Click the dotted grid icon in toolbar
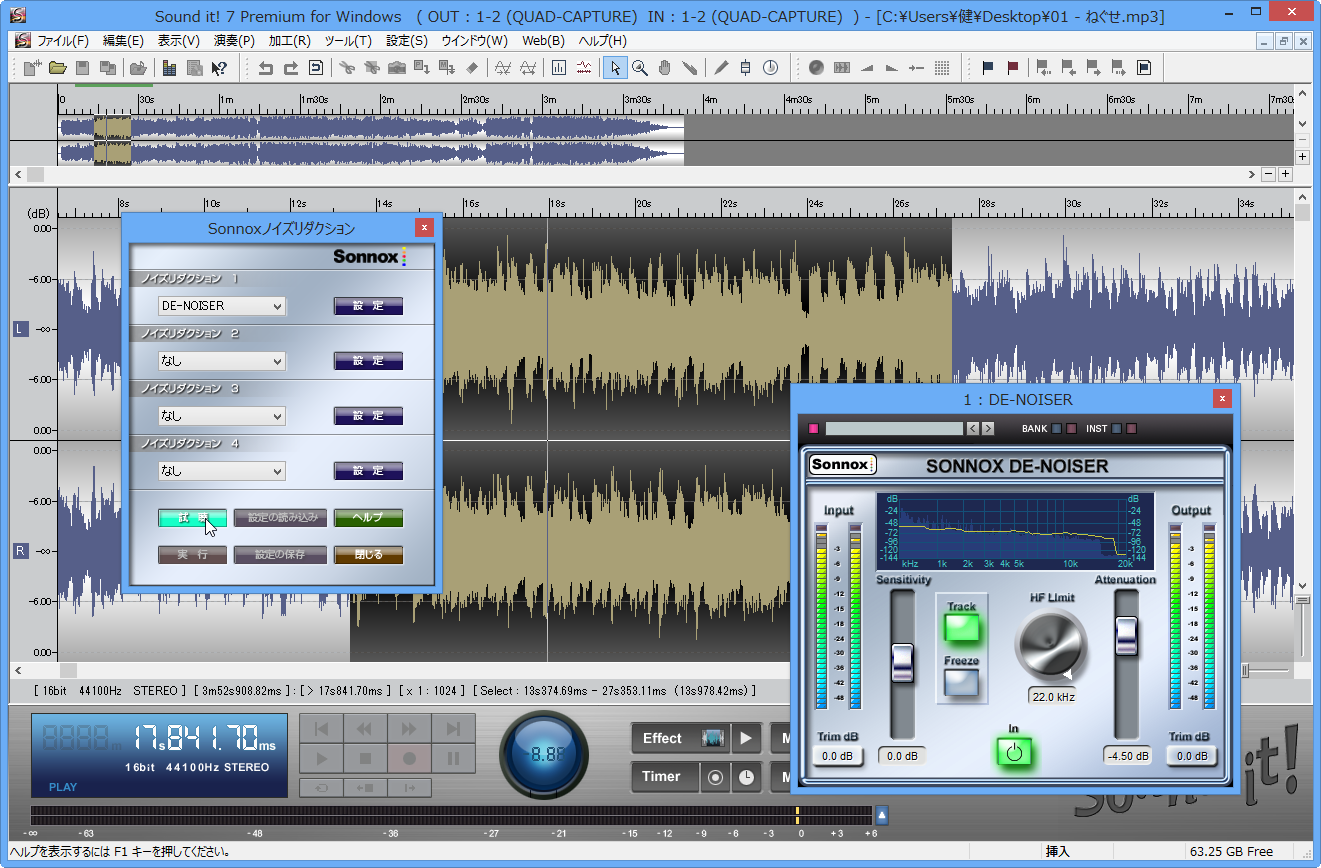This screenshot has width=1321, height=868. click(941, 68)
